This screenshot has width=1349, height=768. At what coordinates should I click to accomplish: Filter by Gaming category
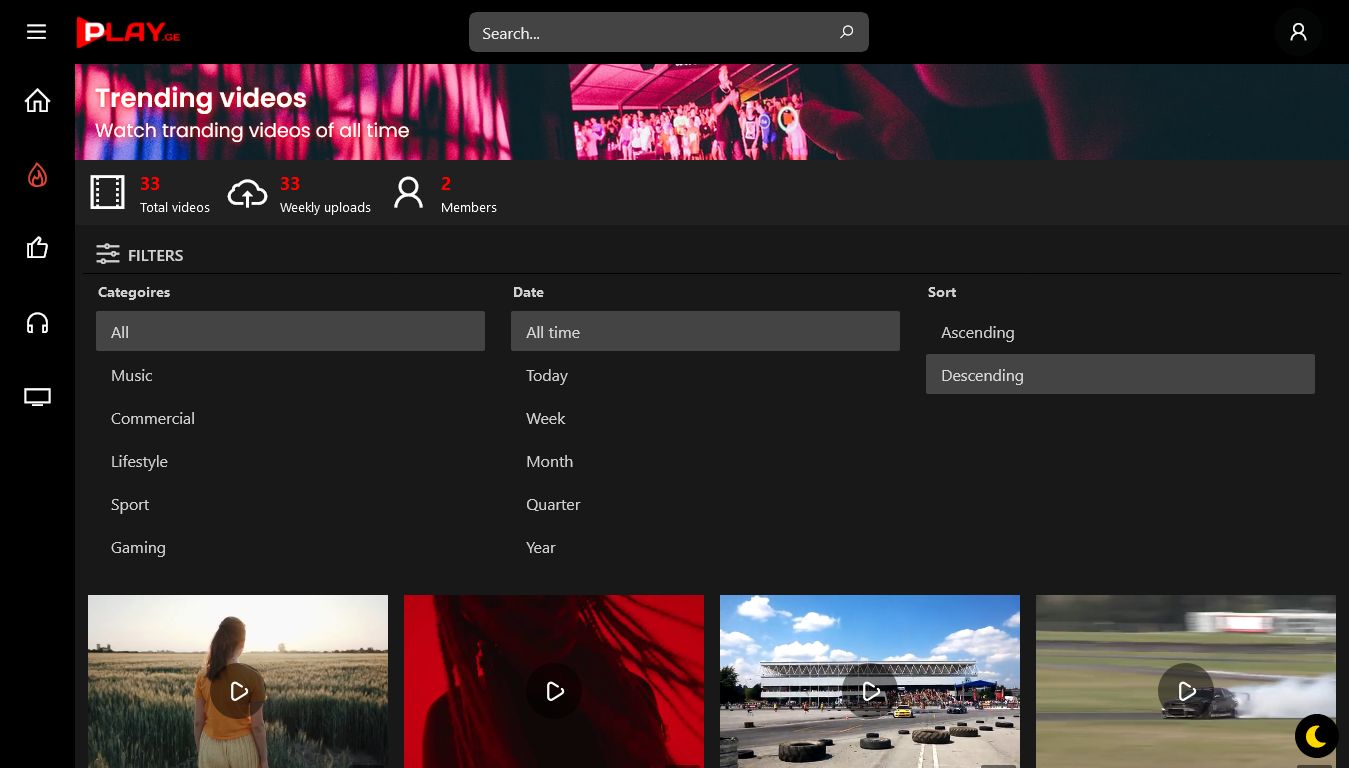[138, 547]
